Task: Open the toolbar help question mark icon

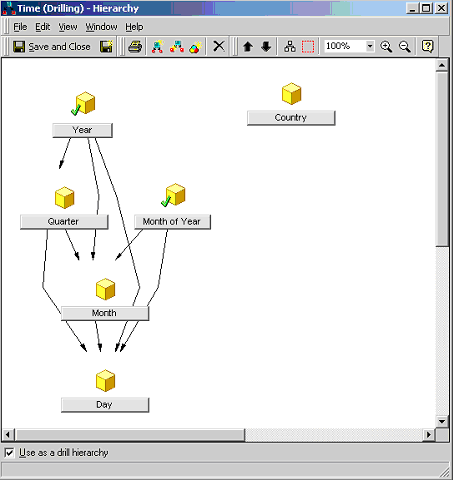Action: pyautogui.click(x=427, y=46)
